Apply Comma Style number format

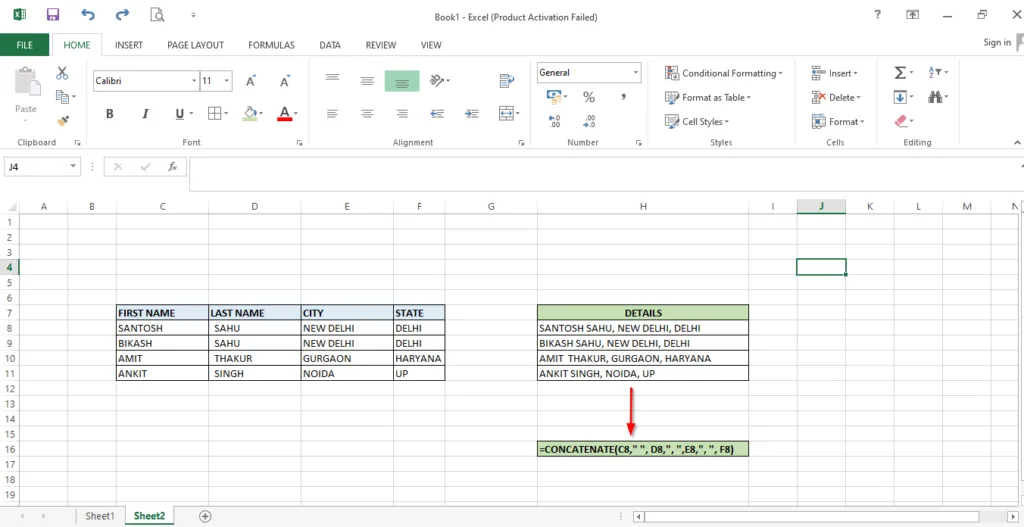point(624,97)
